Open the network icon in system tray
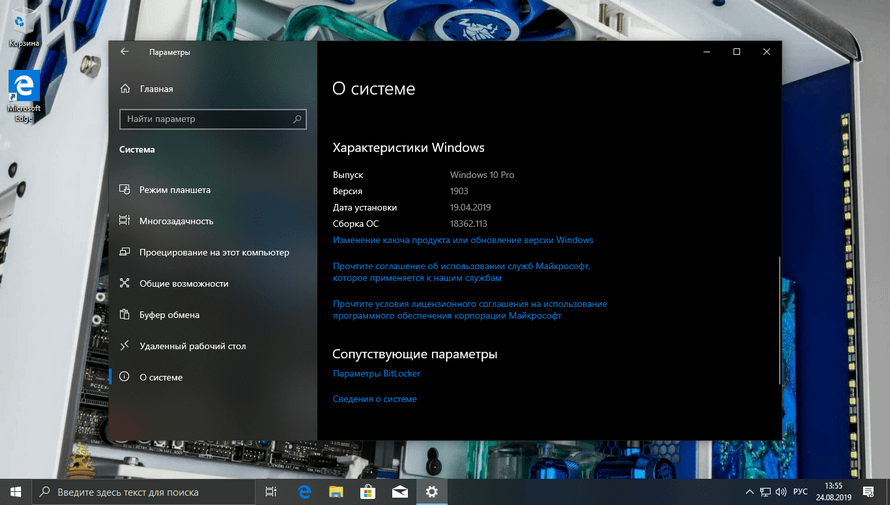 point(765,492)
